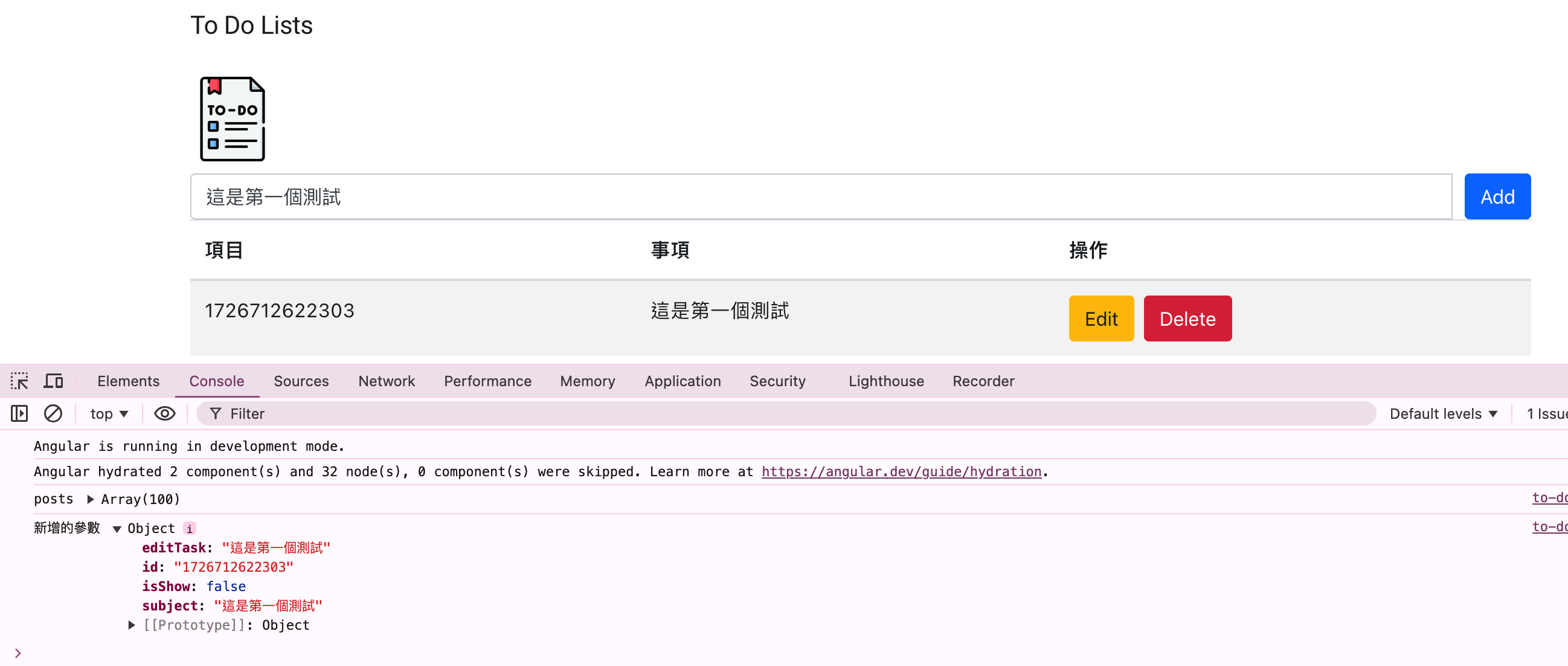Show the console sidebar panel icon

pos(19,414)
